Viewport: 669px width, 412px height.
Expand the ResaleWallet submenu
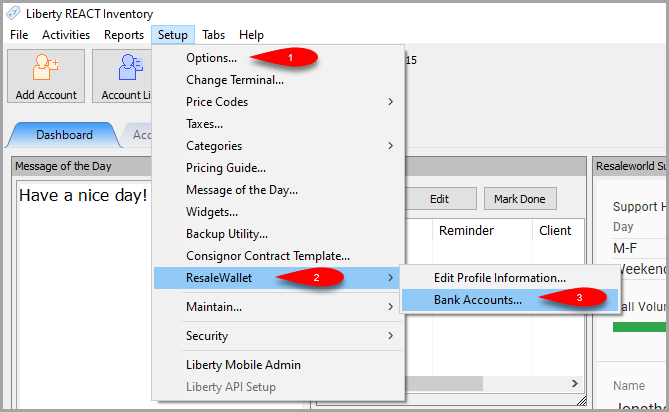[x=278, y=278]
